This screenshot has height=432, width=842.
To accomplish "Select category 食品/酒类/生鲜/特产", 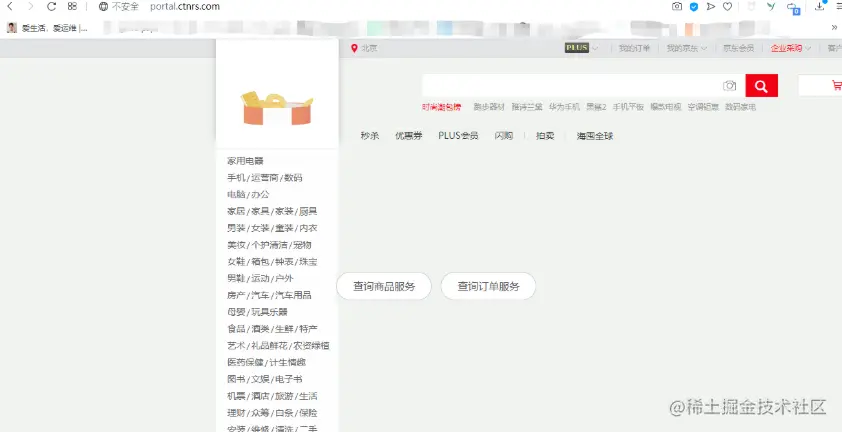I will click(x=272, y=329).
